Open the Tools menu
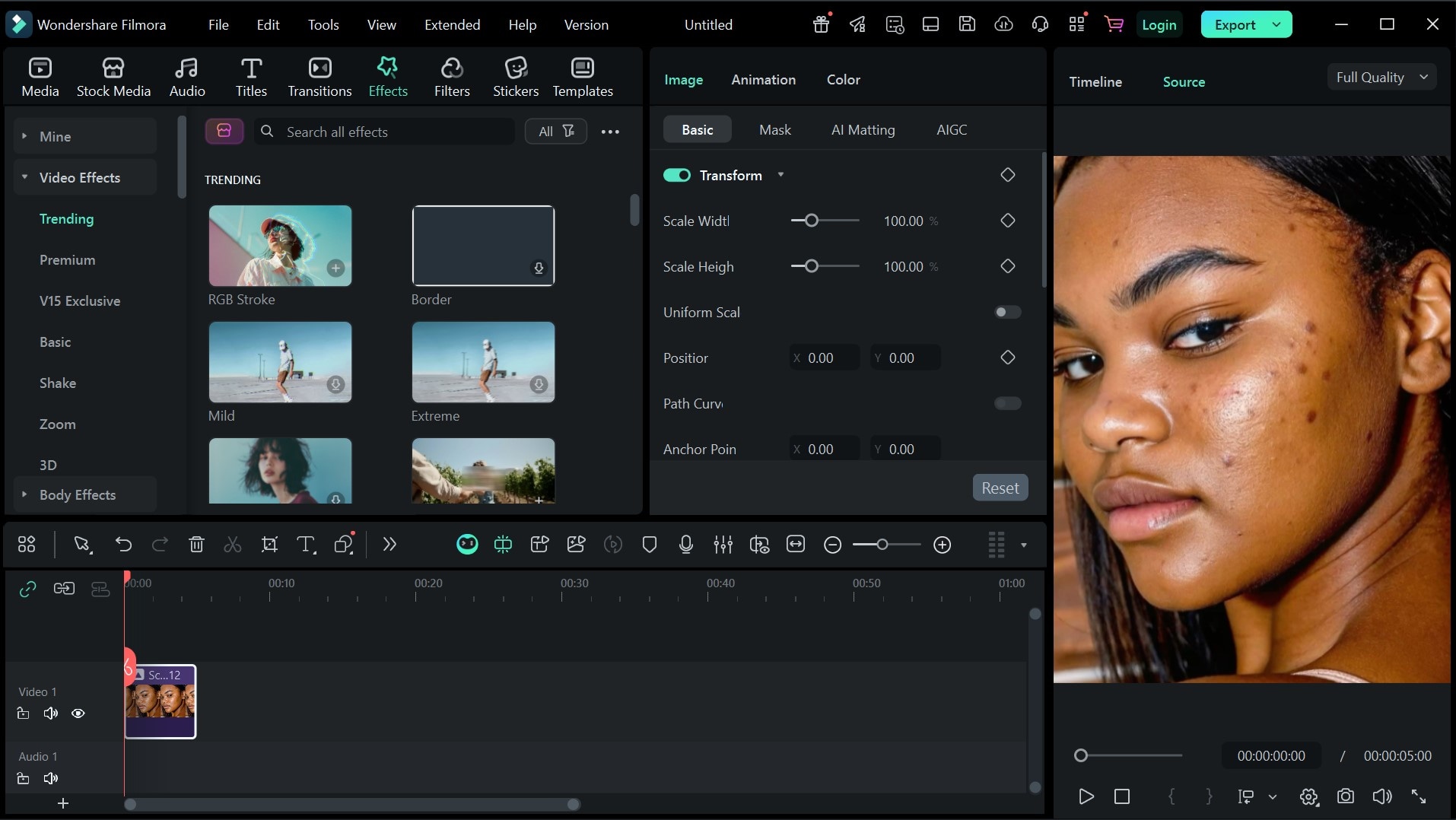 point(323,25)
